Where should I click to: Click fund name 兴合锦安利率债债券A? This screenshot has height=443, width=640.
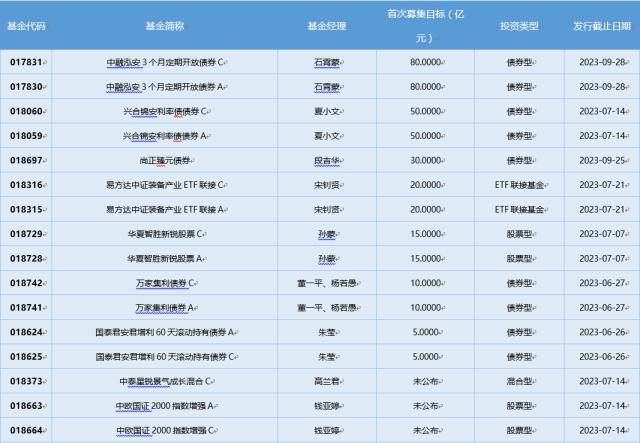[165, 136]
